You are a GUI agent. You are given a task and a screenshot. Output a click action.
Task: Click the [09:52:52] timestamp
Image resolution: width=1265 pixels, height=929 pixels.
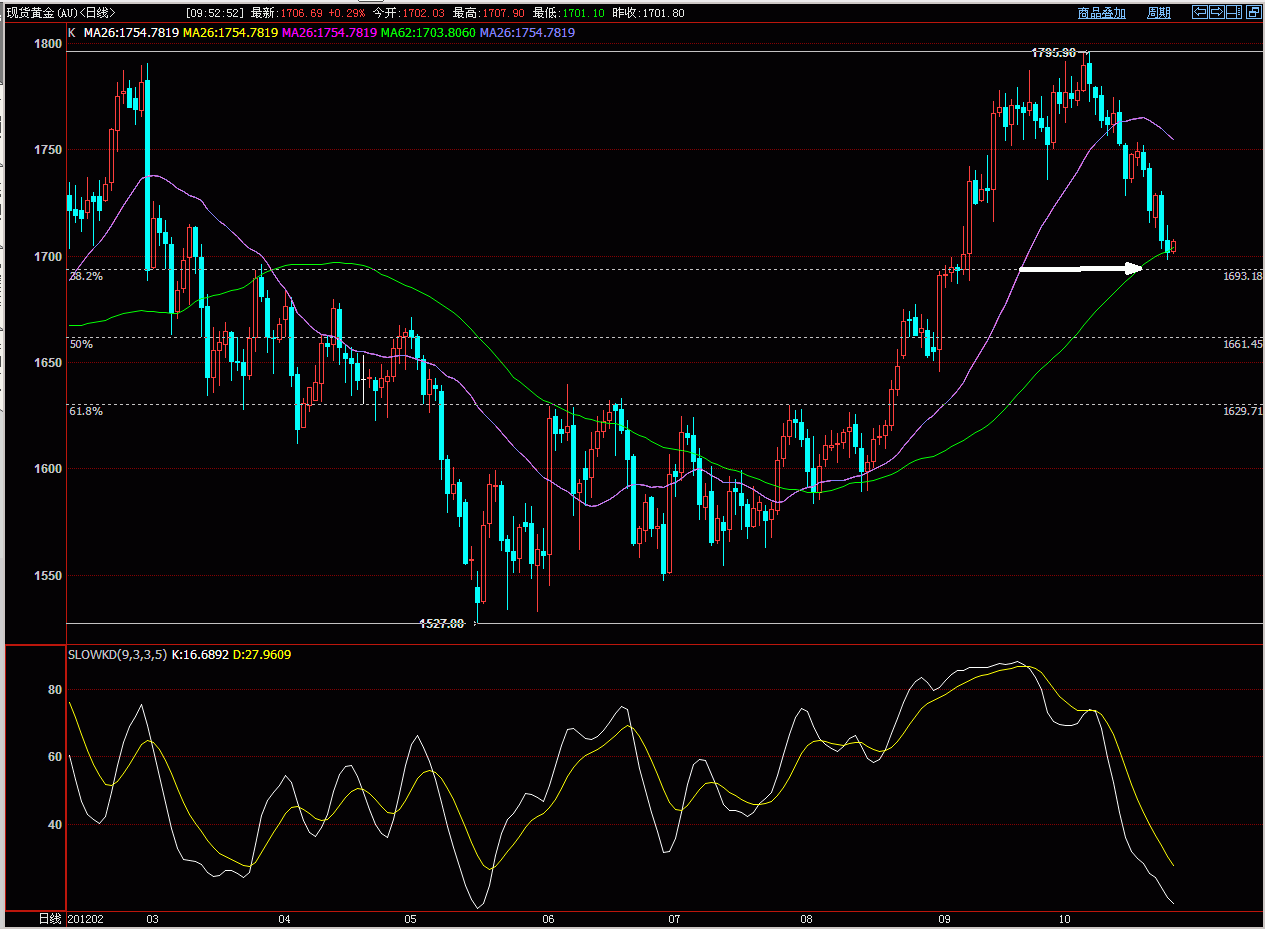[x=215, y=13]
